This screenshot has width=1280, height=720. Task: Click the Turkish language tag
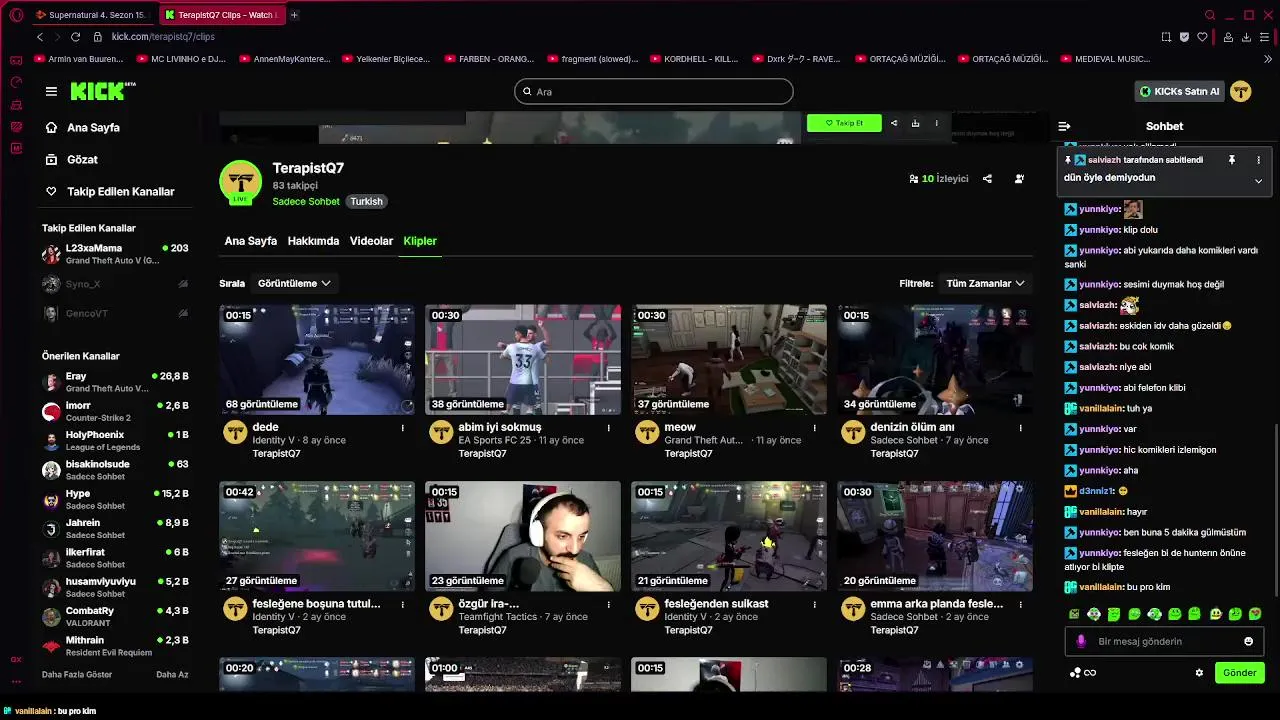[366, 201]
